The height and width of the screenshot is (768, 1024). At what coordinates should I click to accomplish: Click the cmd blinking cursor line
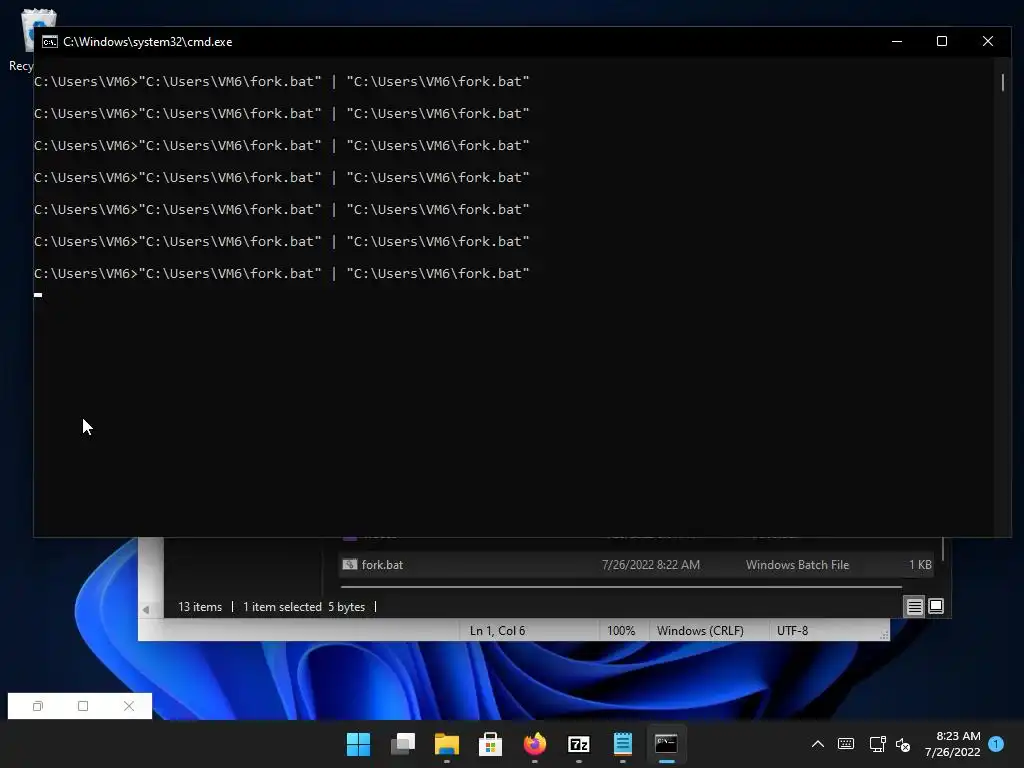[38, 295]
